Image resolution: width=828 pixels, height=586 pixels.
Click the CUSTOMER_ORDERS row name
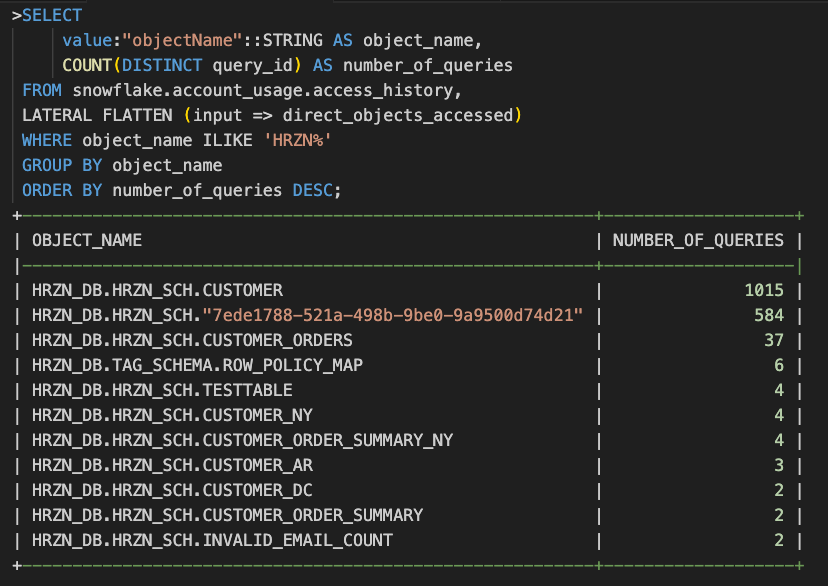click(192, 340)
